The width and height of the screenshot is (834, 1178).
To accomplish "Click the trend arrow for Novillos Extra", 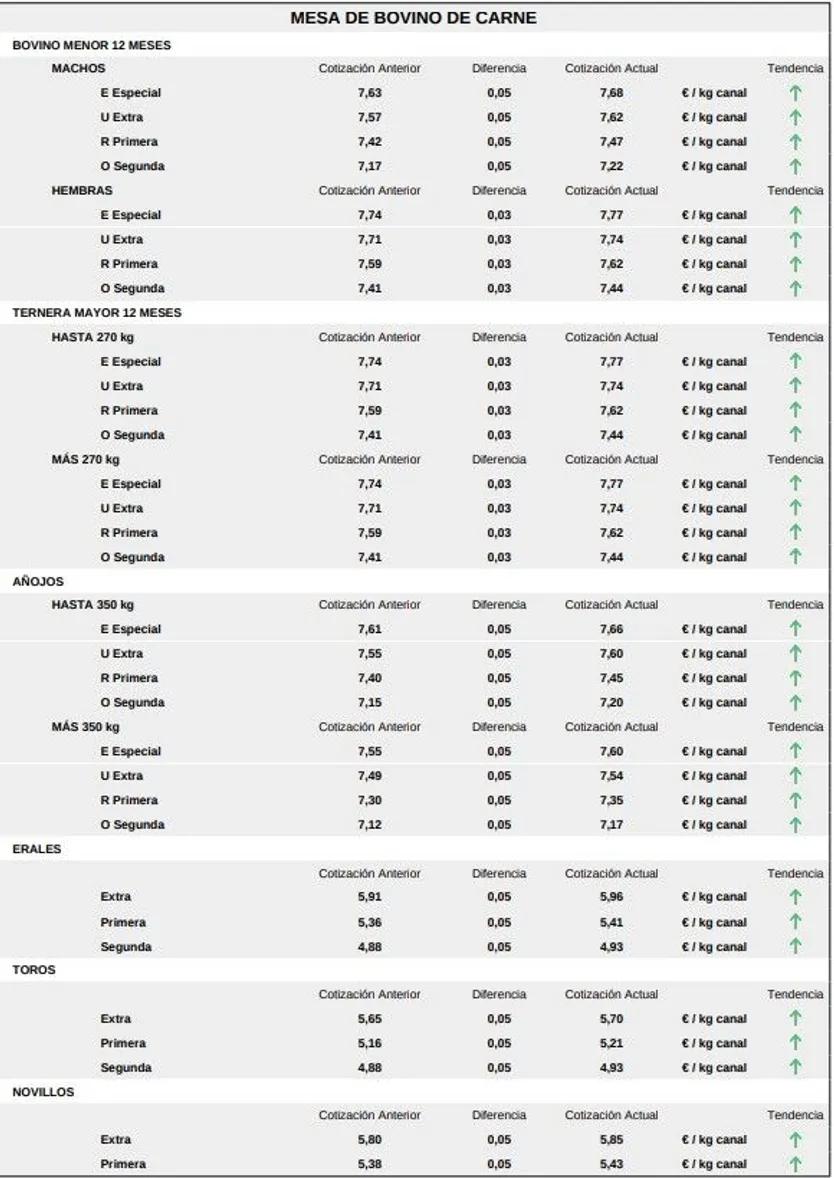I will click(x=795, y=1140).
